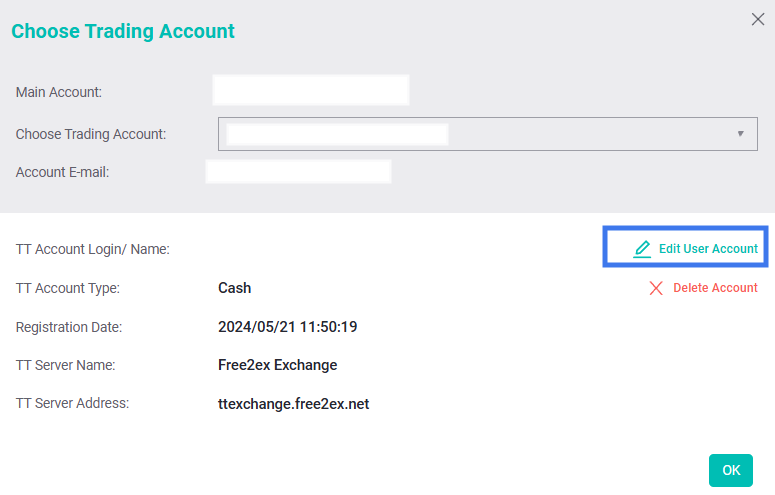Image resolution: width=775 pixels, height=495 pixels.
Task: Select the Delete Account link text
Action: tap(715, 288)
